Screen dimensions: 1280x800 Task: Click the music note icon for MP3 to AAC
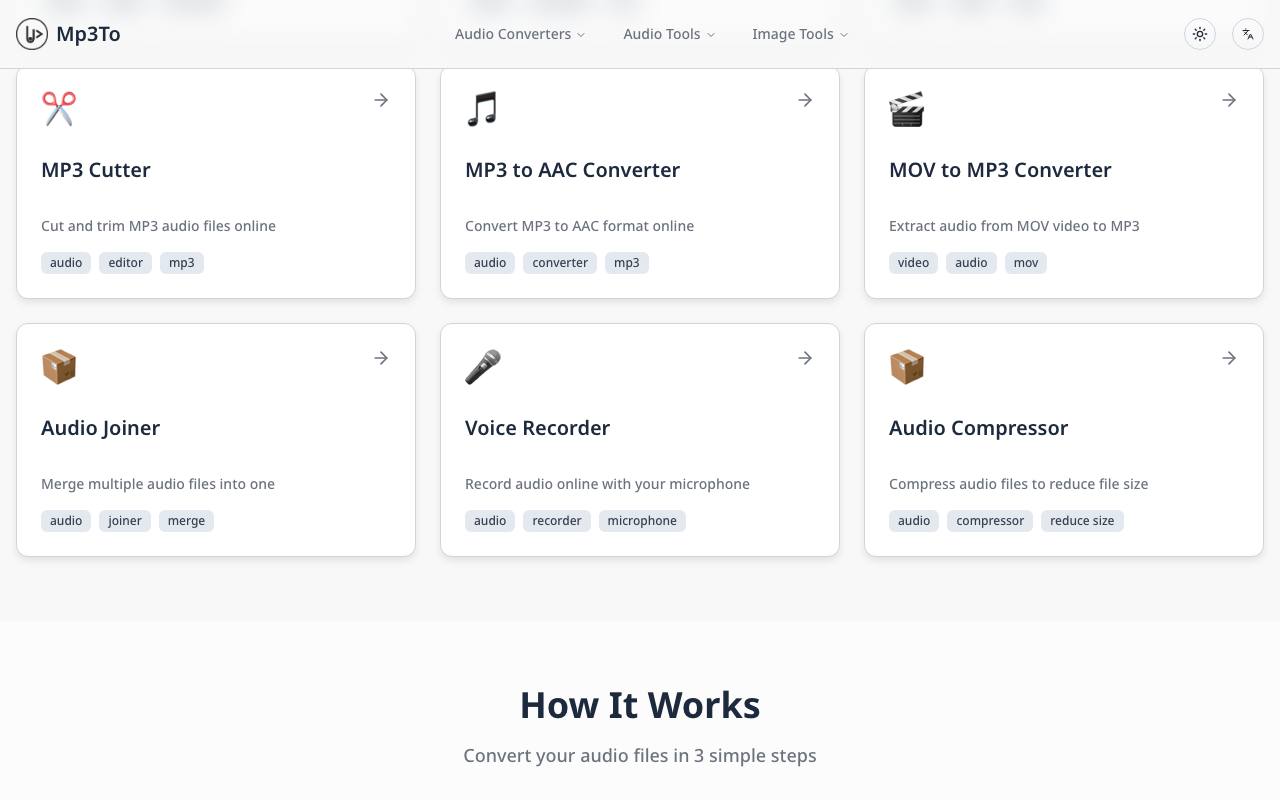[x=482, y=109]
